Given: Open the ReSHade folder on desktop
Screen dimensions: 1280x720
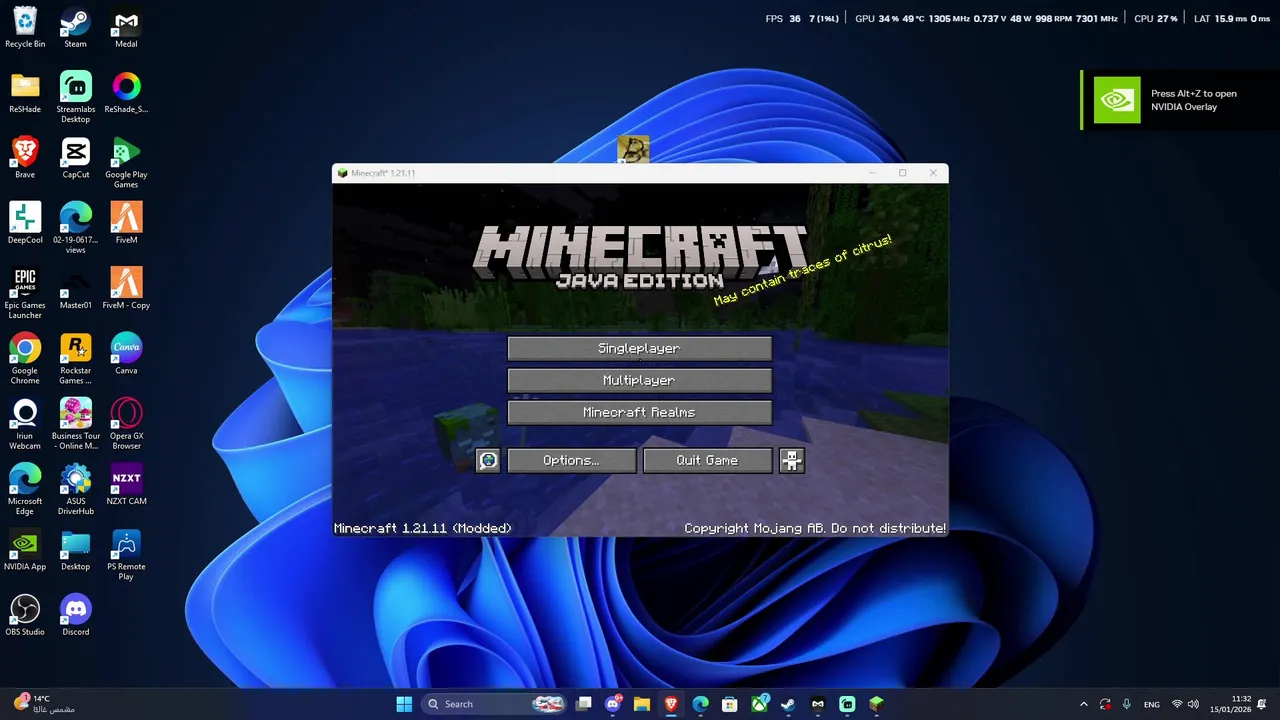Looking at the screenshot, I should pyautogui.click(x=25, y=93).
